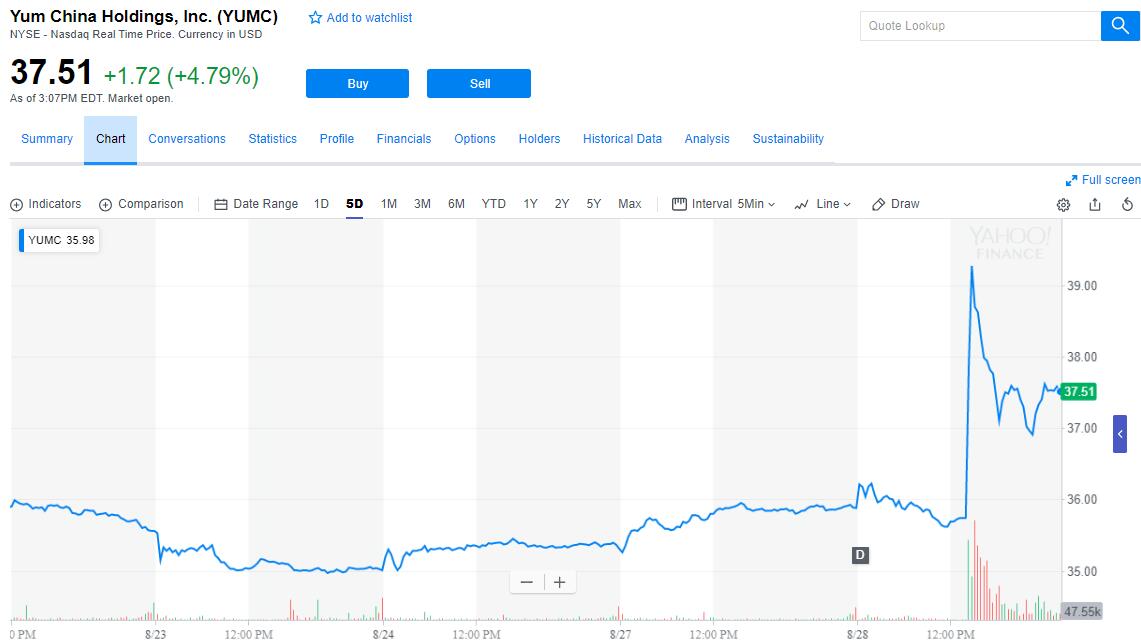This screenshot has height=642, width=1141.
Task: Add YUMC to watchlist star
Action: [316, 18]
